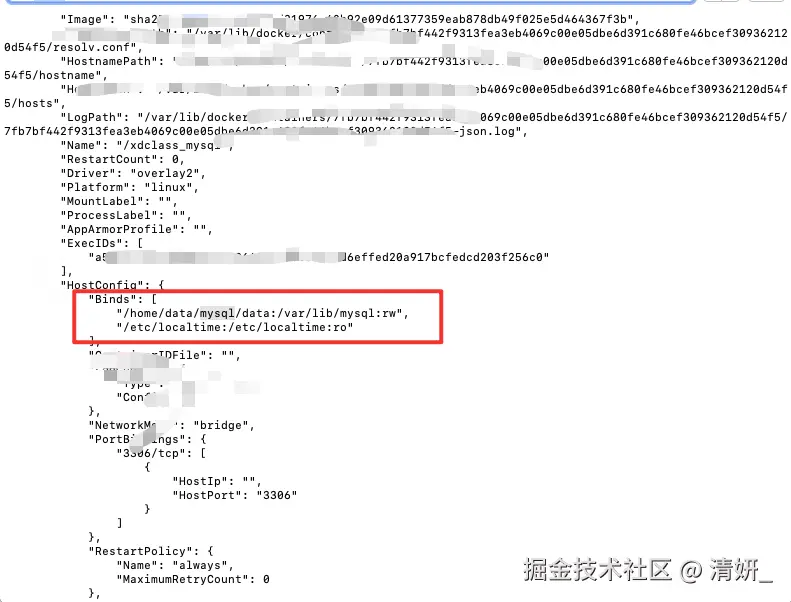791x602 pixels.
Task: Click the "HostConfig" key text
Action: tap(105, 285)
